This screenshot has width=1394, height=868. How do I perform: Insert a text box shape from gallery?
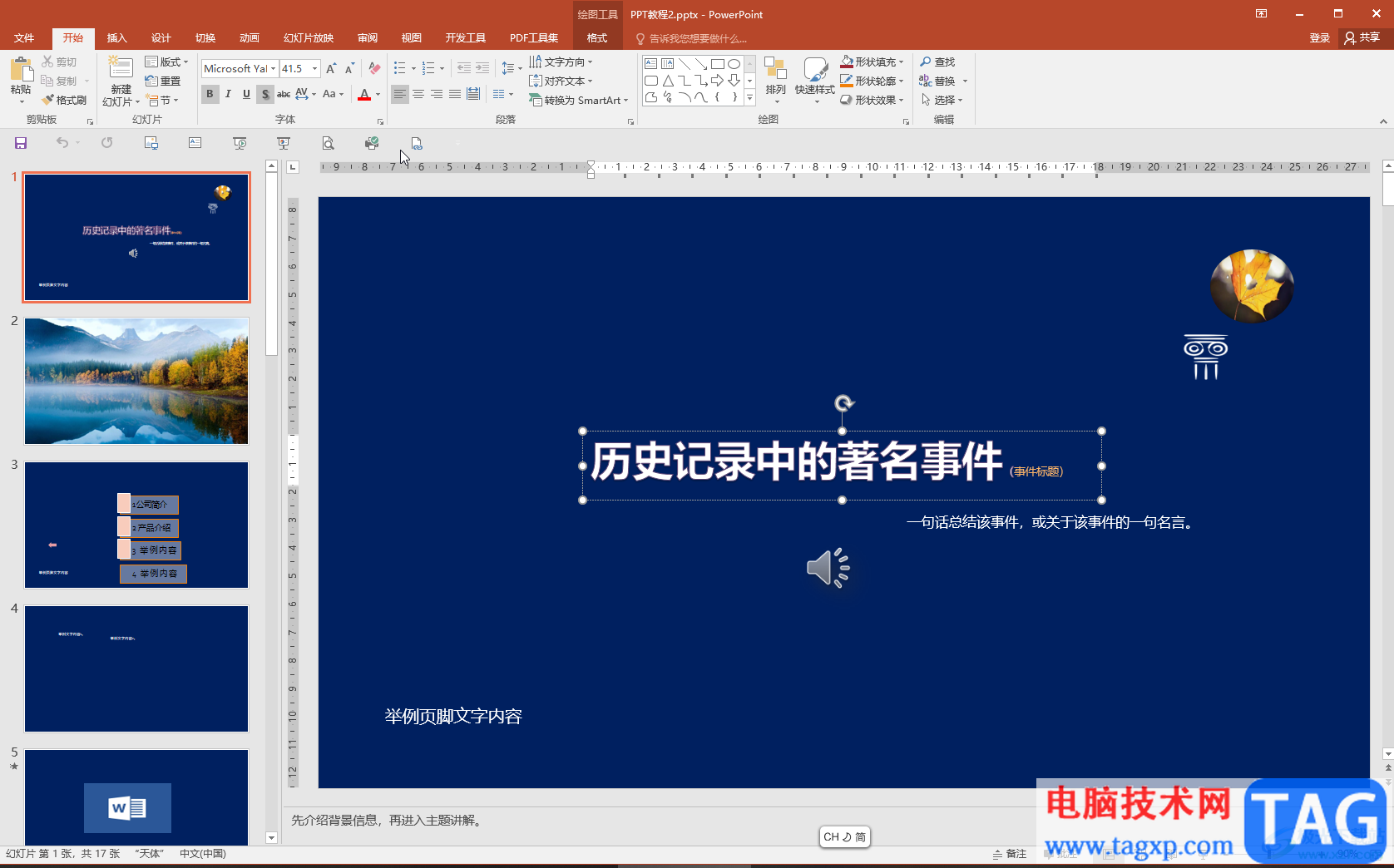650,64
